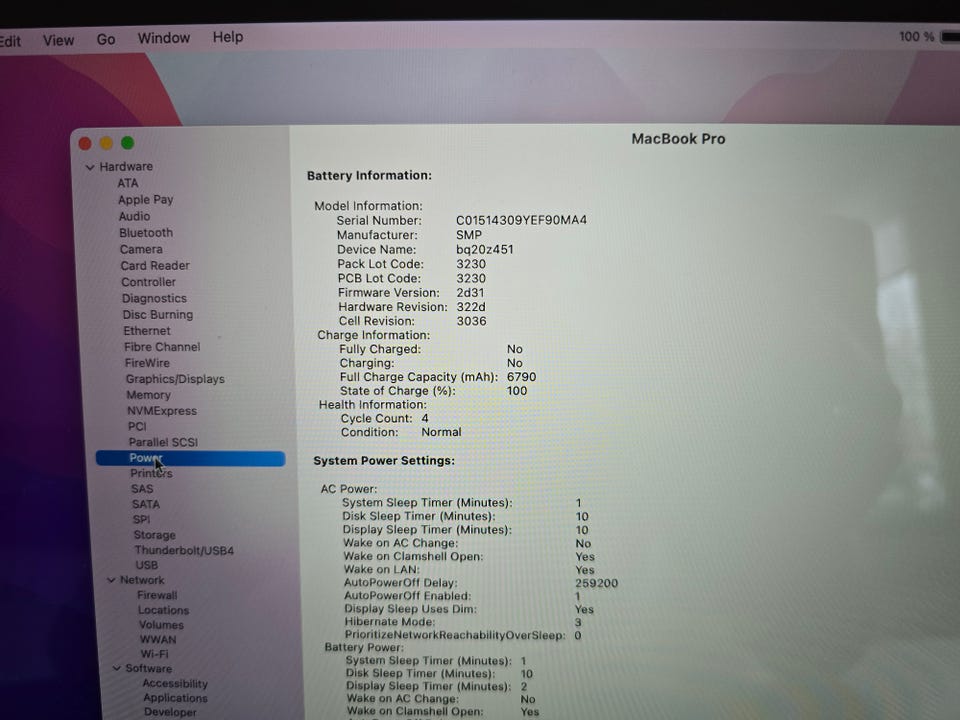Click AutoPowerOff Delay value 259200

pos(596,583)
